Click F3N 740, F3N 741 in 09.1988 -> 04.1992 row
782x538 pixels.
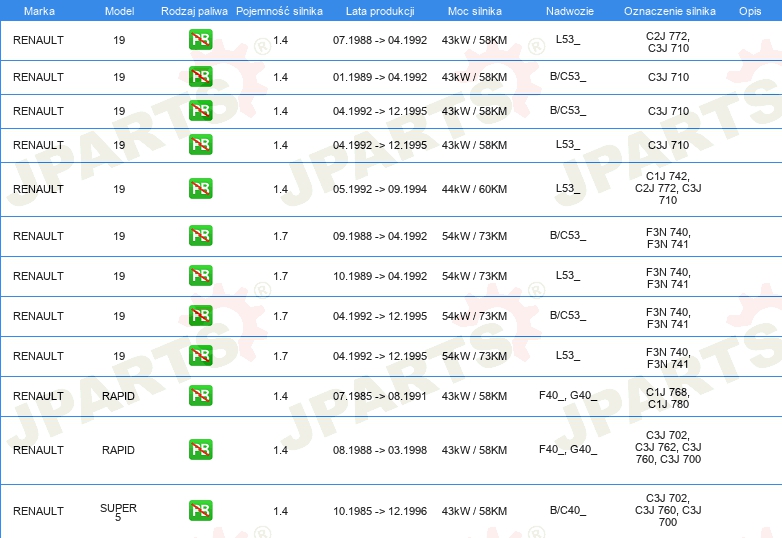(668, 238)
